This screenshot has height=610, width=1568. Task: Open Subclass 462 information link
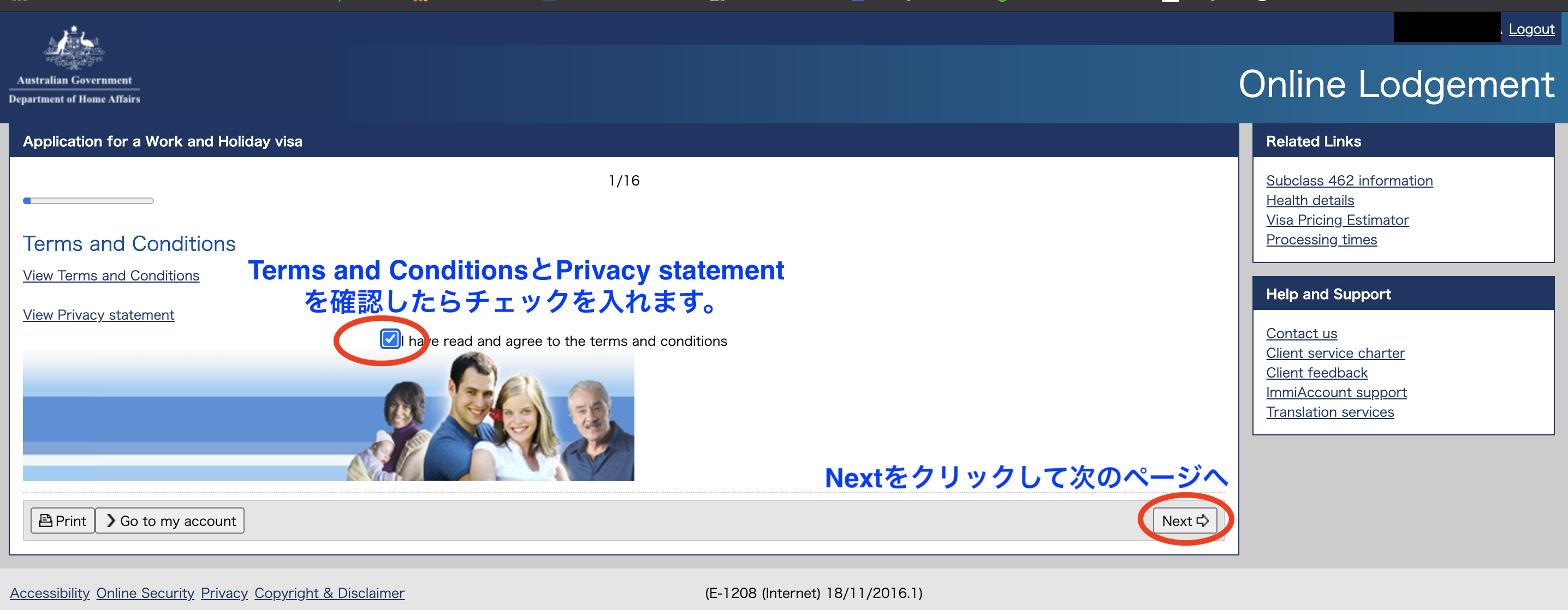[1350, 181]
